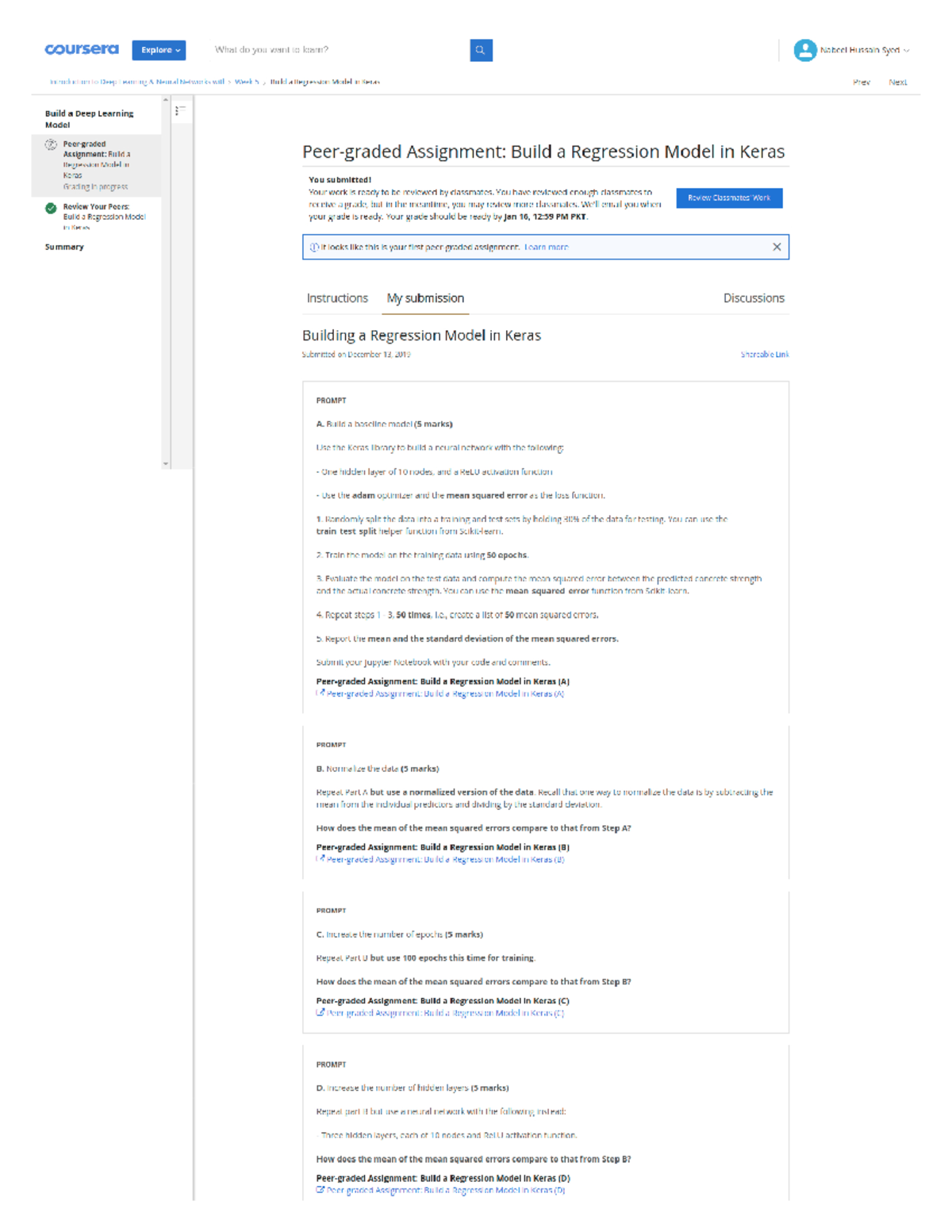Click external link icon beside Keras (A) link
Viewport: 952px width, 1232px height.
(321, 692)
